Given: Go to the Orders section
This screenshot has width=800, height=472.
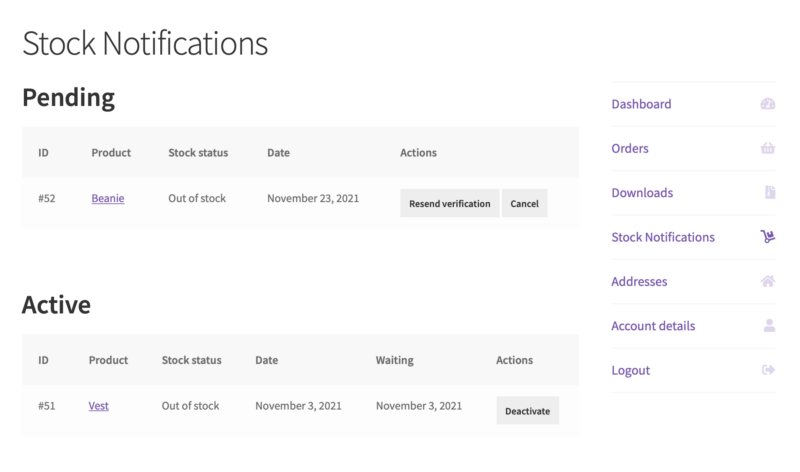Looking at the screenshot, I should [x=630, y=148].
